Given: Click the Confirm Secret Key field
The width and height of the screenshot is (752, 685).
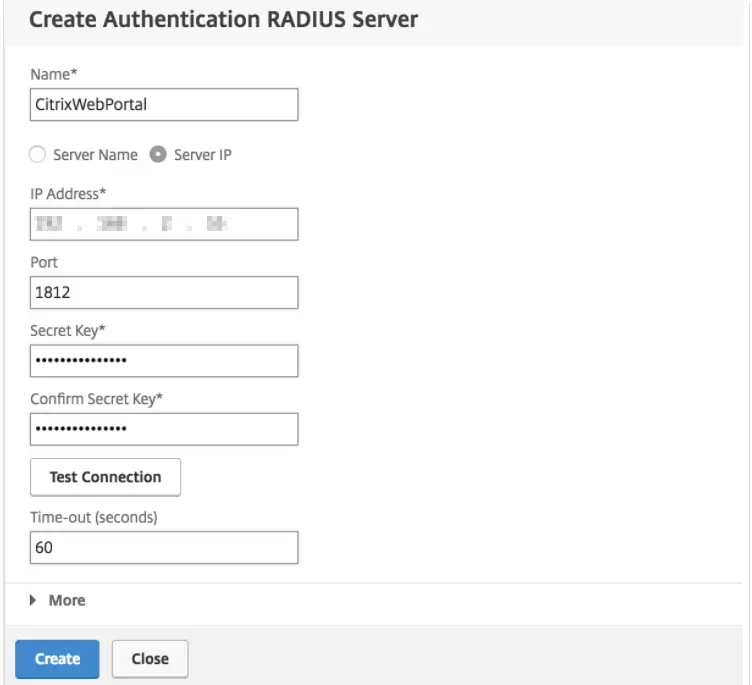Looking at the screenshot, I should (164, 429).
